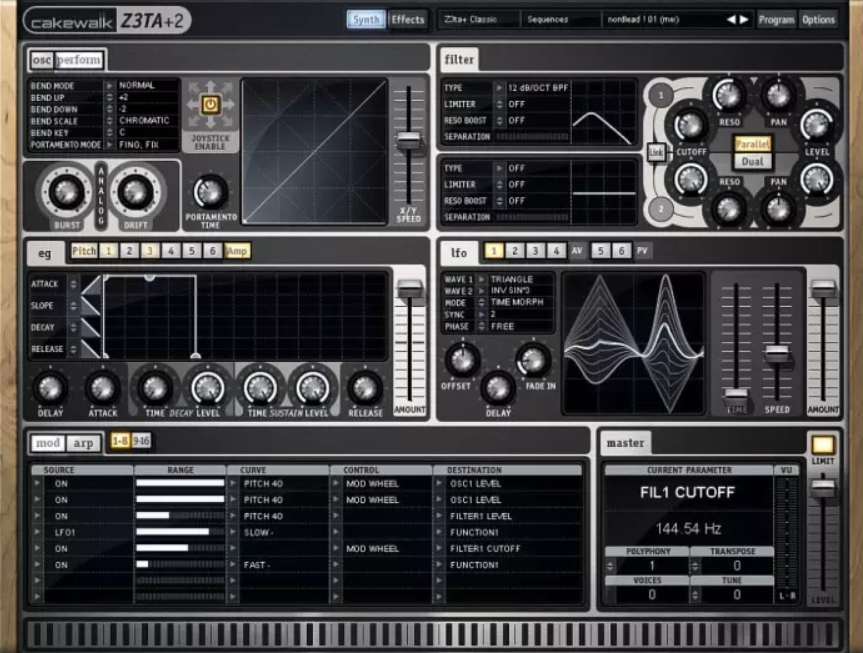Screen dimensions: 863x653
Task: Open the Portamento Mode dropdown
Action: (x=109, y=145)
